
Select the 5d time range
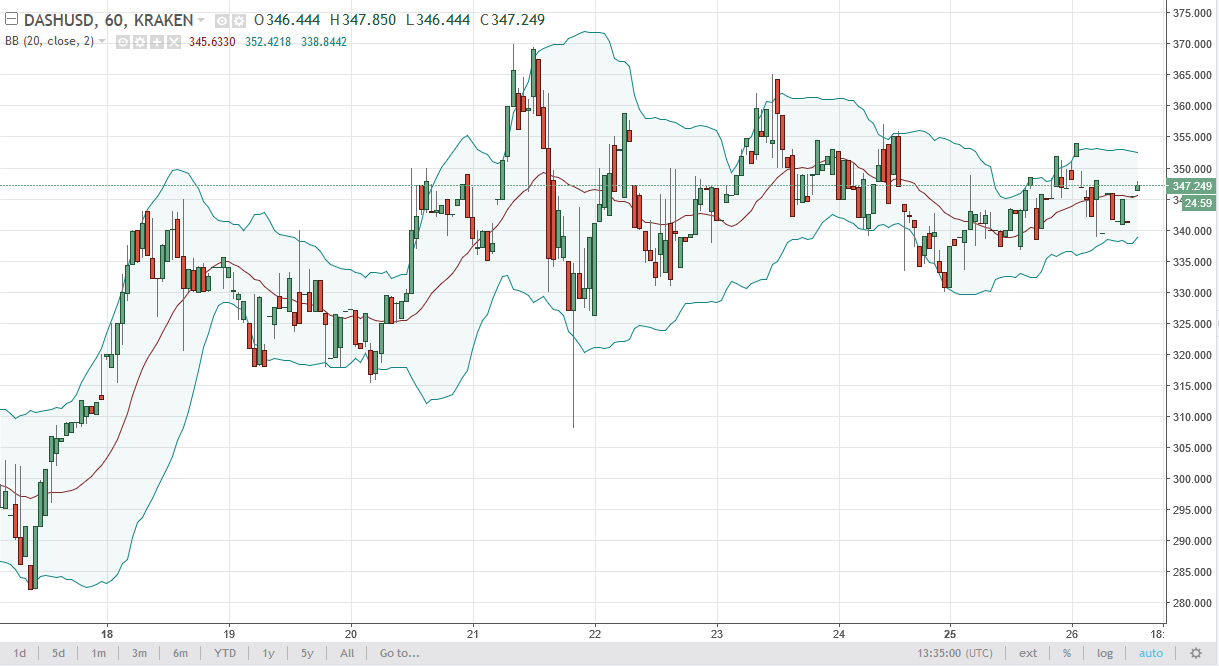[x=59, y=653]
